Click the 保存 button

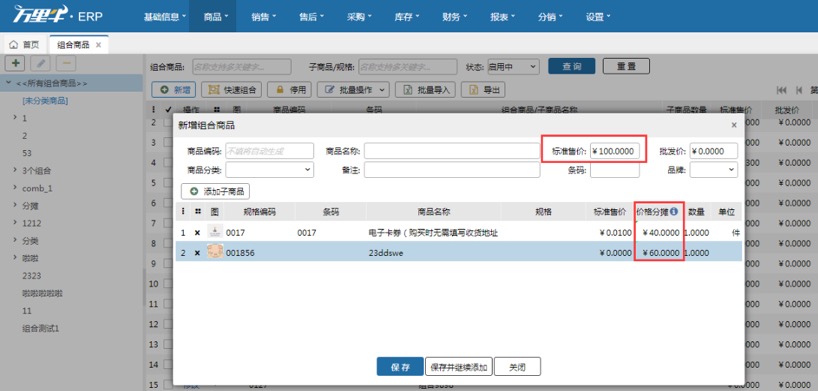[400, 366]
